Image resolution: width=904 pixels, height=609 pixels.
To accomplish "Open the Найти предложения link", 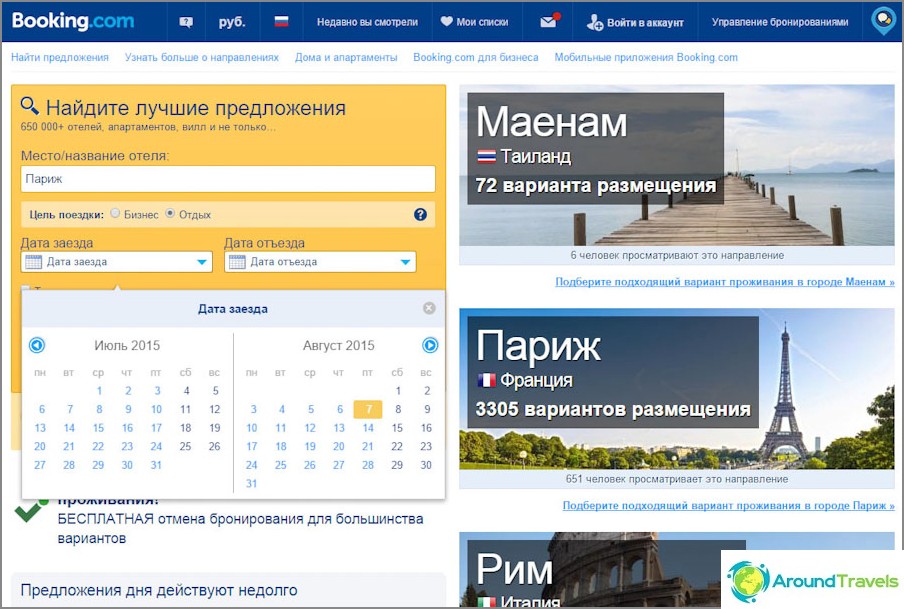I will click(x=60, y=58).
